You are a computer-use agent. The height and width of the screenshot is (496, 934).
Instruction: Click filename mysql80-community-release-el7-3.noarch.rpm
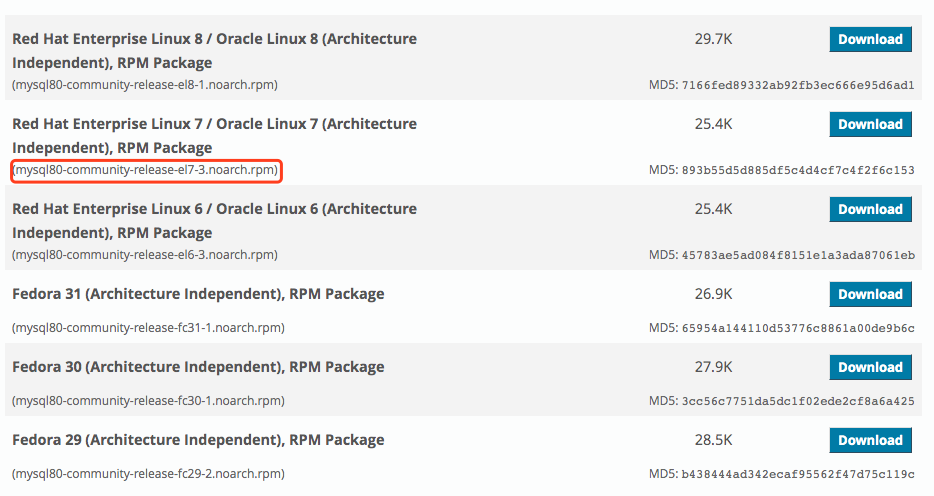(x=145, y=170)
